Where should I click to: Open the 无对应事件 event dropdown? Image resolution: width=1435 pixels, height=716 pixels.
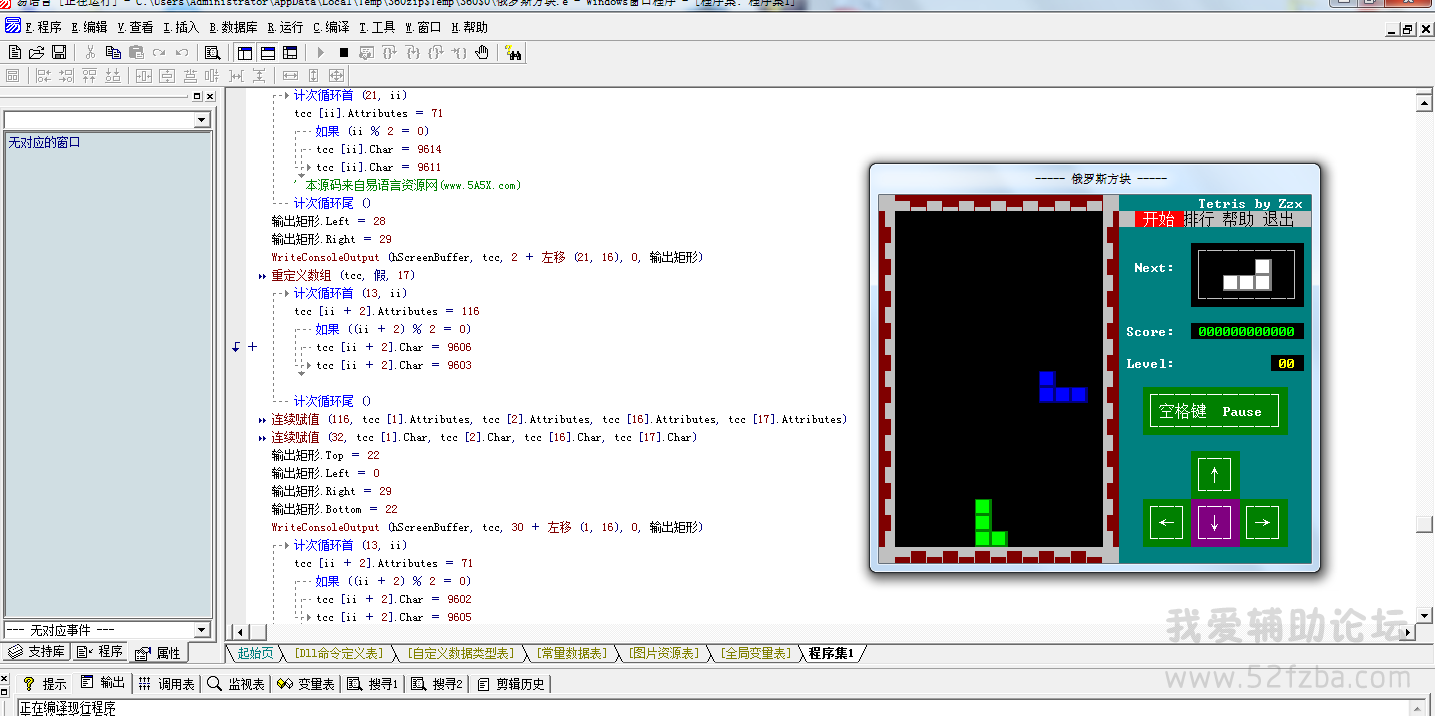coord(202,630)
